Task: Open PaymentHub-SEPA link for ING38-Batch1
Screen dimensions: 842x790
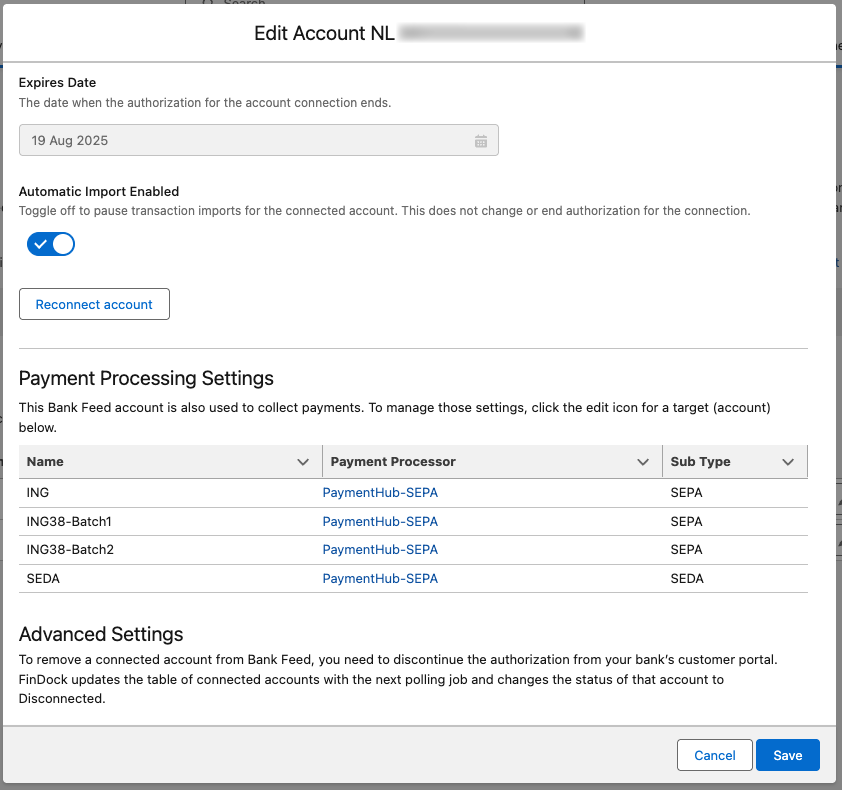Action: coord(380,521)
